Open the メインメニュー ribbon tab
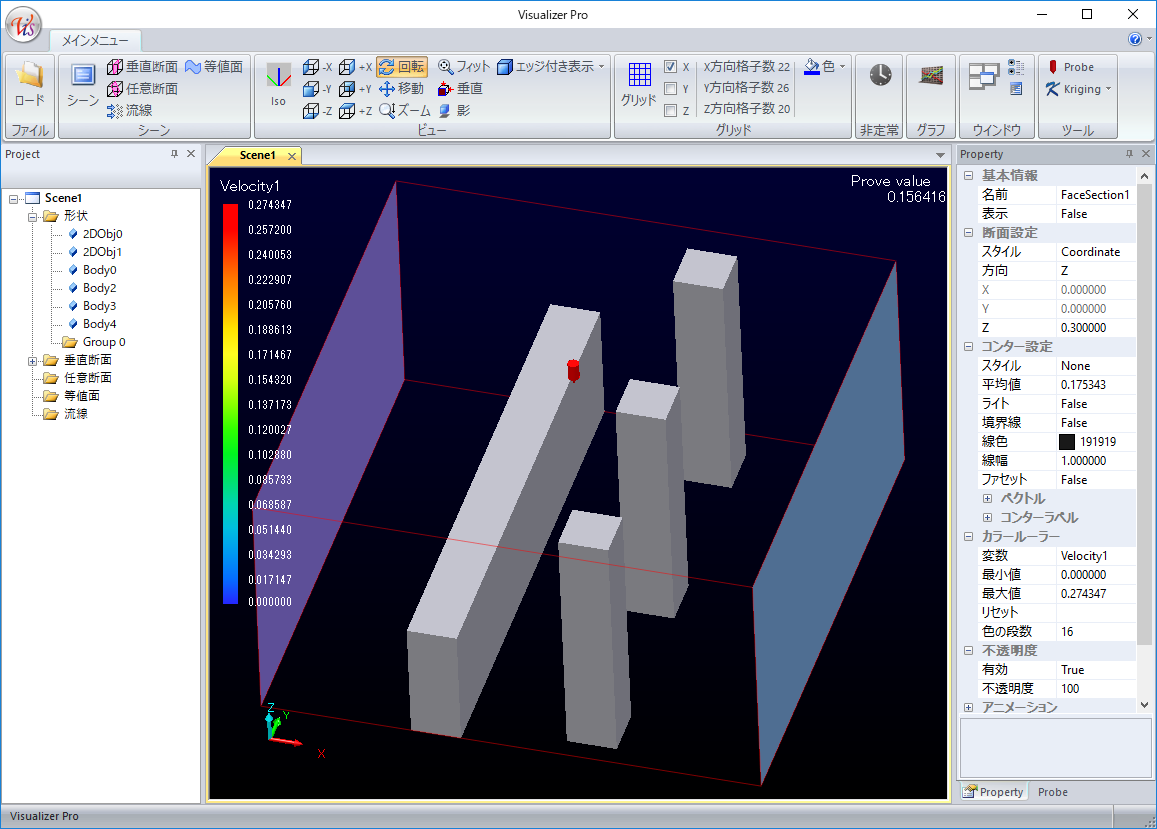 click(x=95, y=41)
